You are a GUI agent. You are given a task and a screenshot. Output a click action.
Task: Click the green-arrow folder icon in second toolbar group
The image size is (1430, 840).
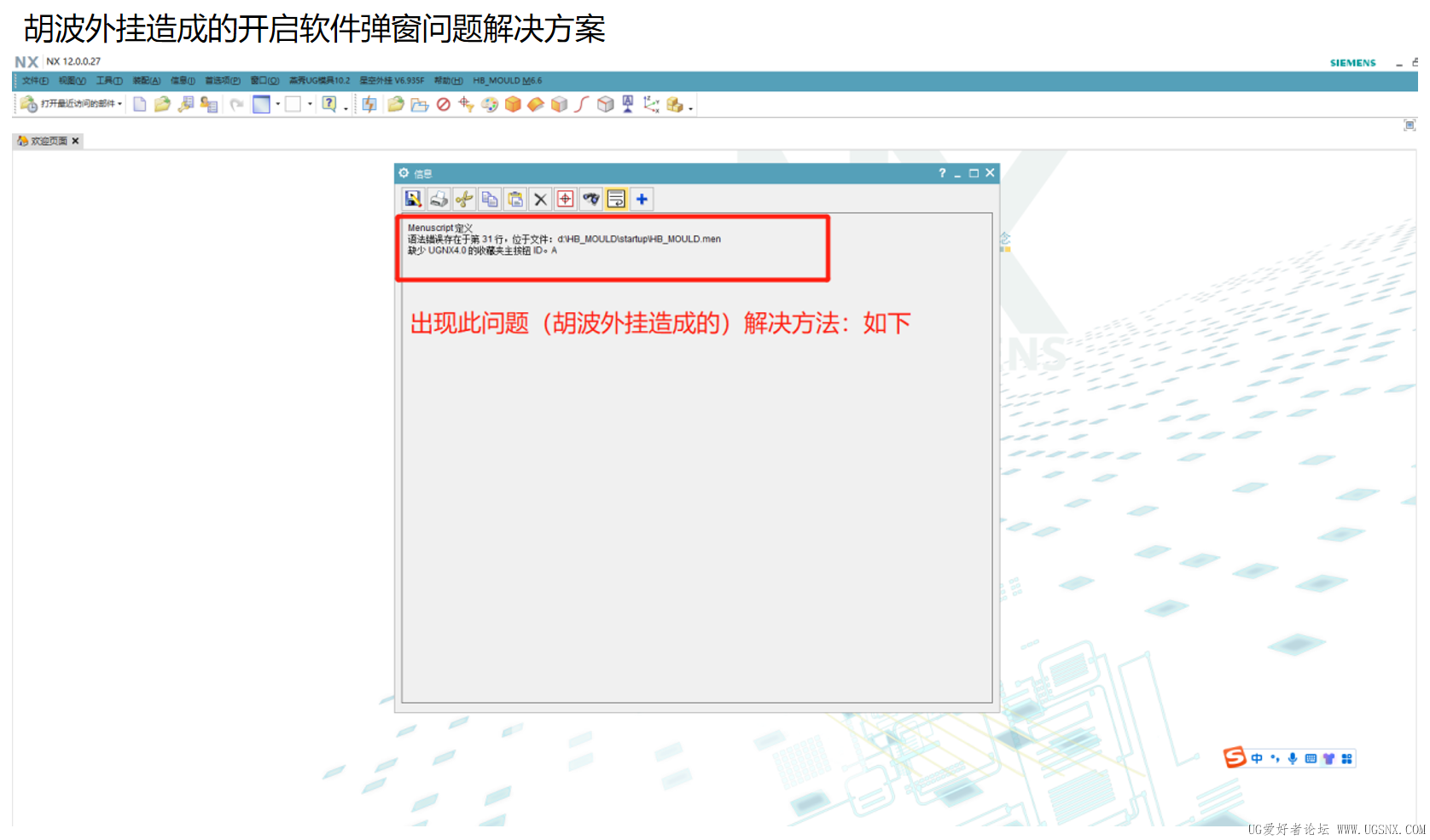396,104
